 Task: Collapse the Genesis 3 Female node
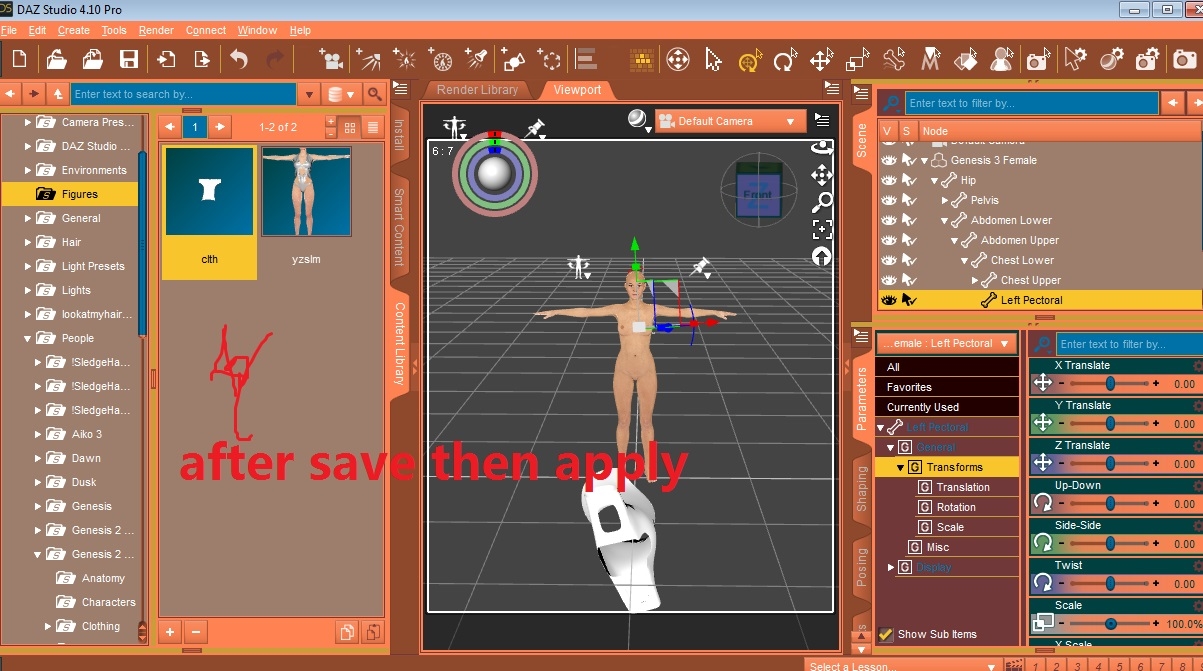925,160
